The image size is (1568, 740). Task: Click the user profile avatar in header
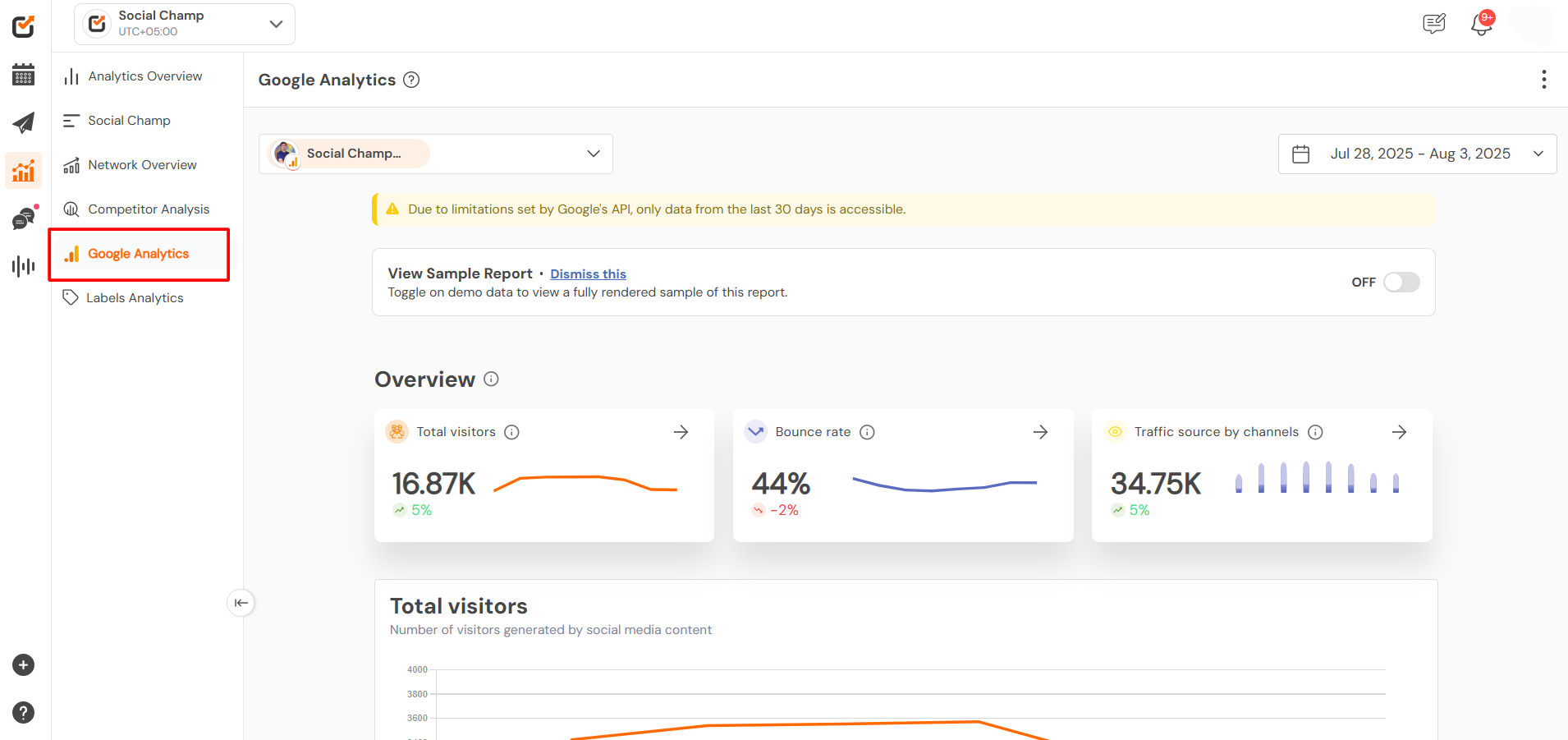tap(1532, 24)
